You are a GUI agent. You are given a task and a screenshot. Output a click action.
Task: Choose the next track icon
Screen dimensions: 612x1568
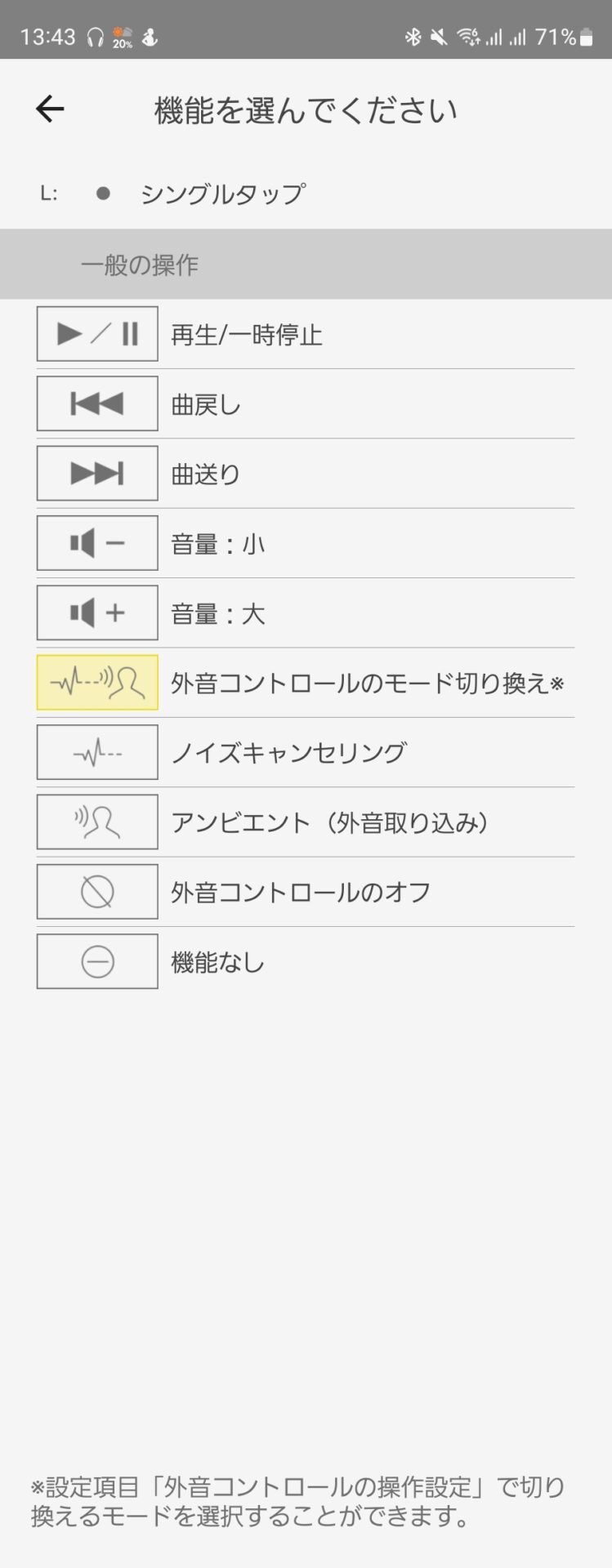[97, 474]
